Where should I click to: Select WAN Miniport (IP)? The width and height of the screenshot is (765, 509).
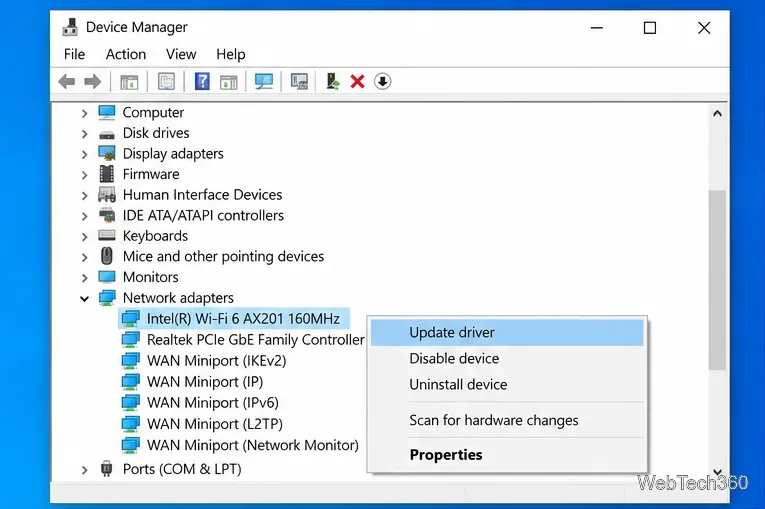click(205, 382)
